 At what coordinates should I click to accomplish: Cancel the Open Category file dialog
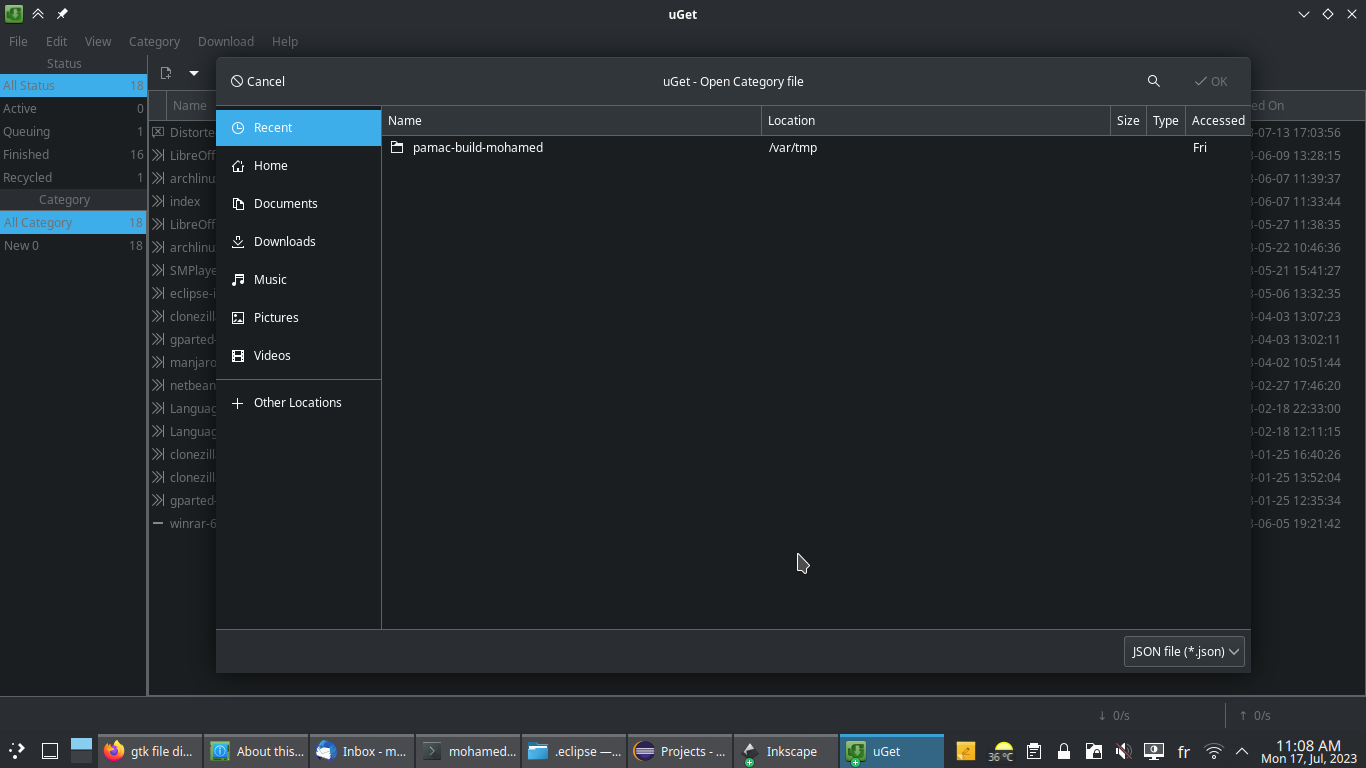pos(258,81)
